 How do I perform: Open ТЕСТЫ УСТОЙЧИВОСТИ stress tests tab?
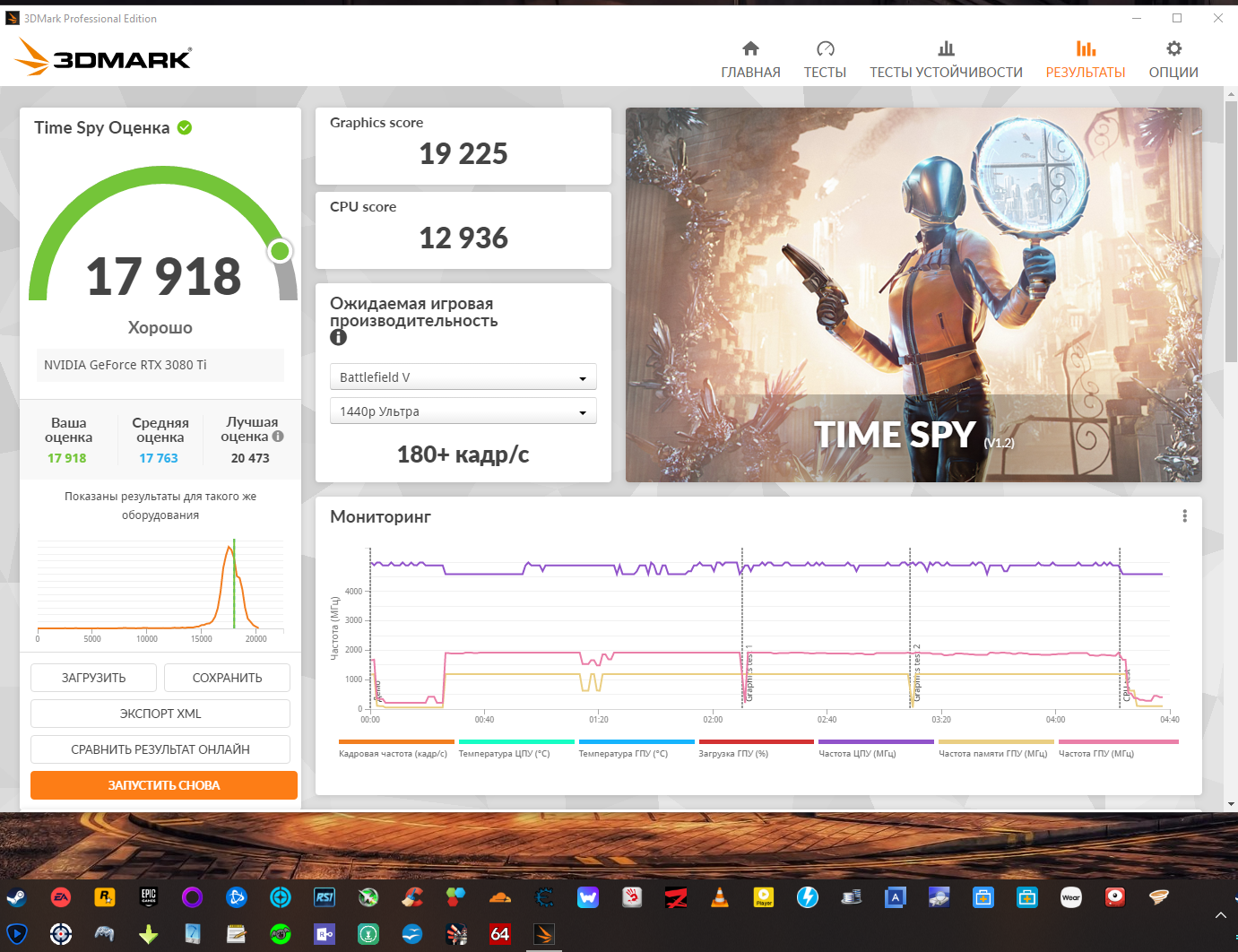(x=946, y=59)
